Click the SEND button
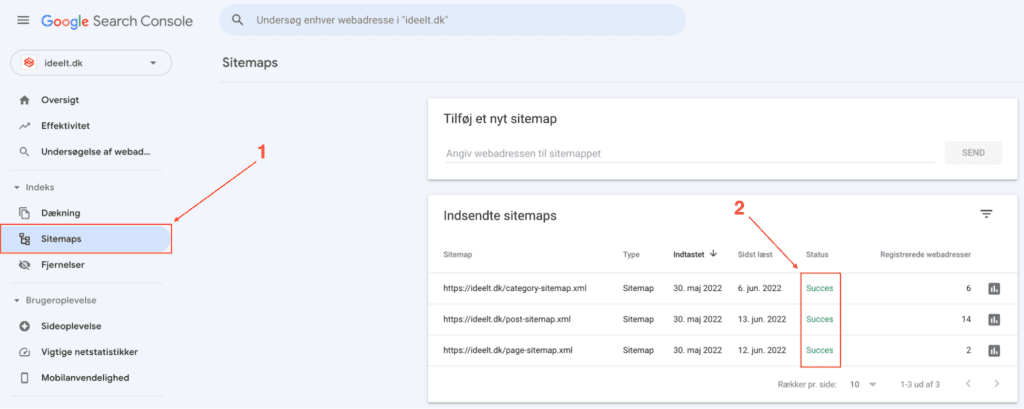Image resolution: width=1024 pixels, height=409 pixels. coord(972,152)
